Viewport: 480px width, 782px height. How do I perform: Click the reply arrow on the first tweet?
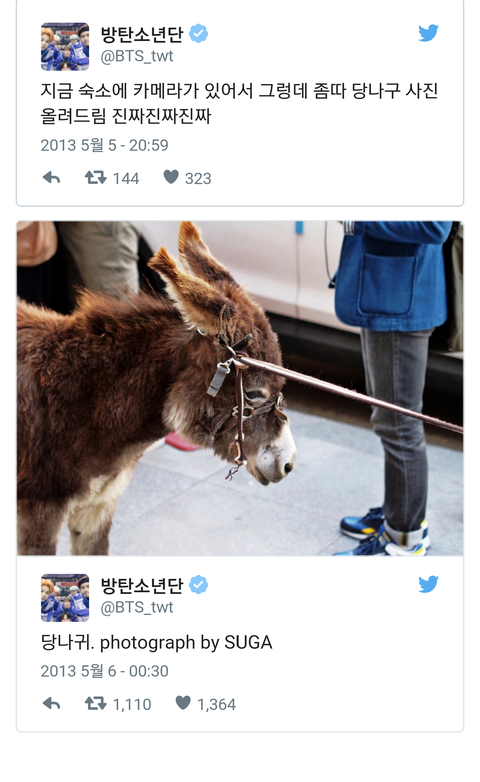[51, 178]
